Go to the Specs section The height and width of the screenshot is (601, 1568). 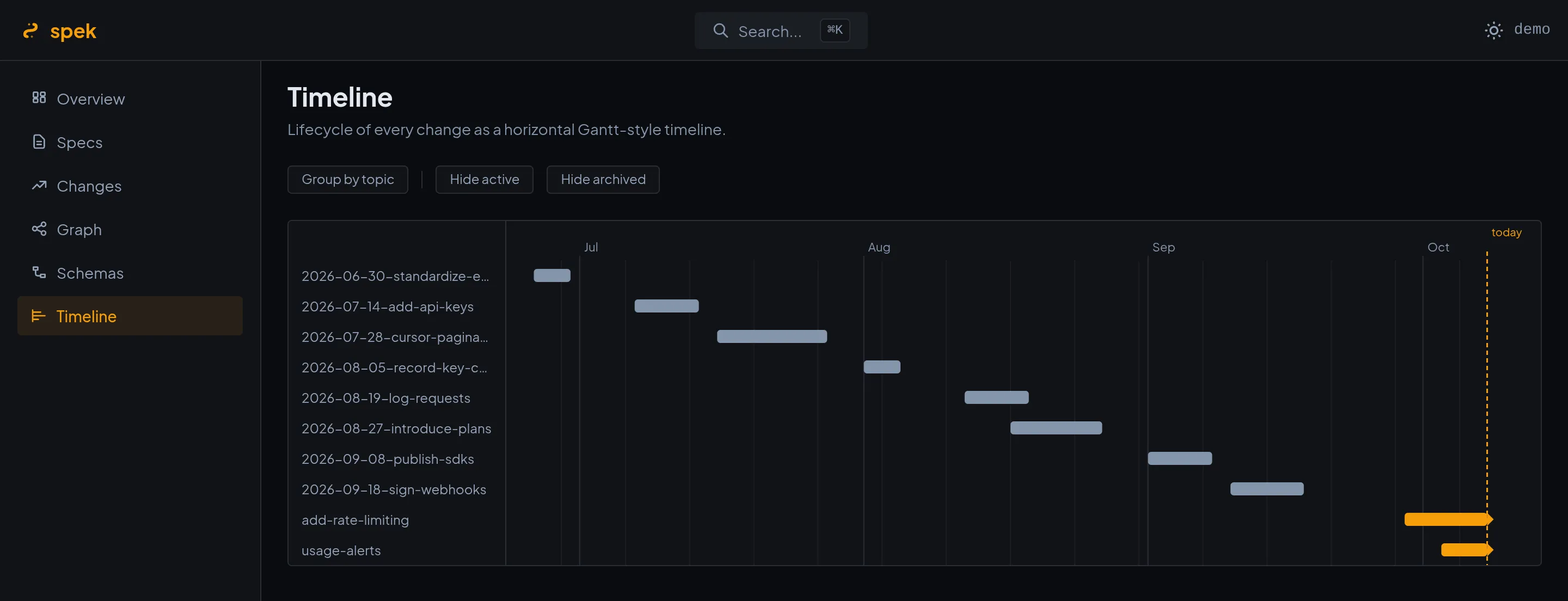pyautogui.click(x=130, y=143)
